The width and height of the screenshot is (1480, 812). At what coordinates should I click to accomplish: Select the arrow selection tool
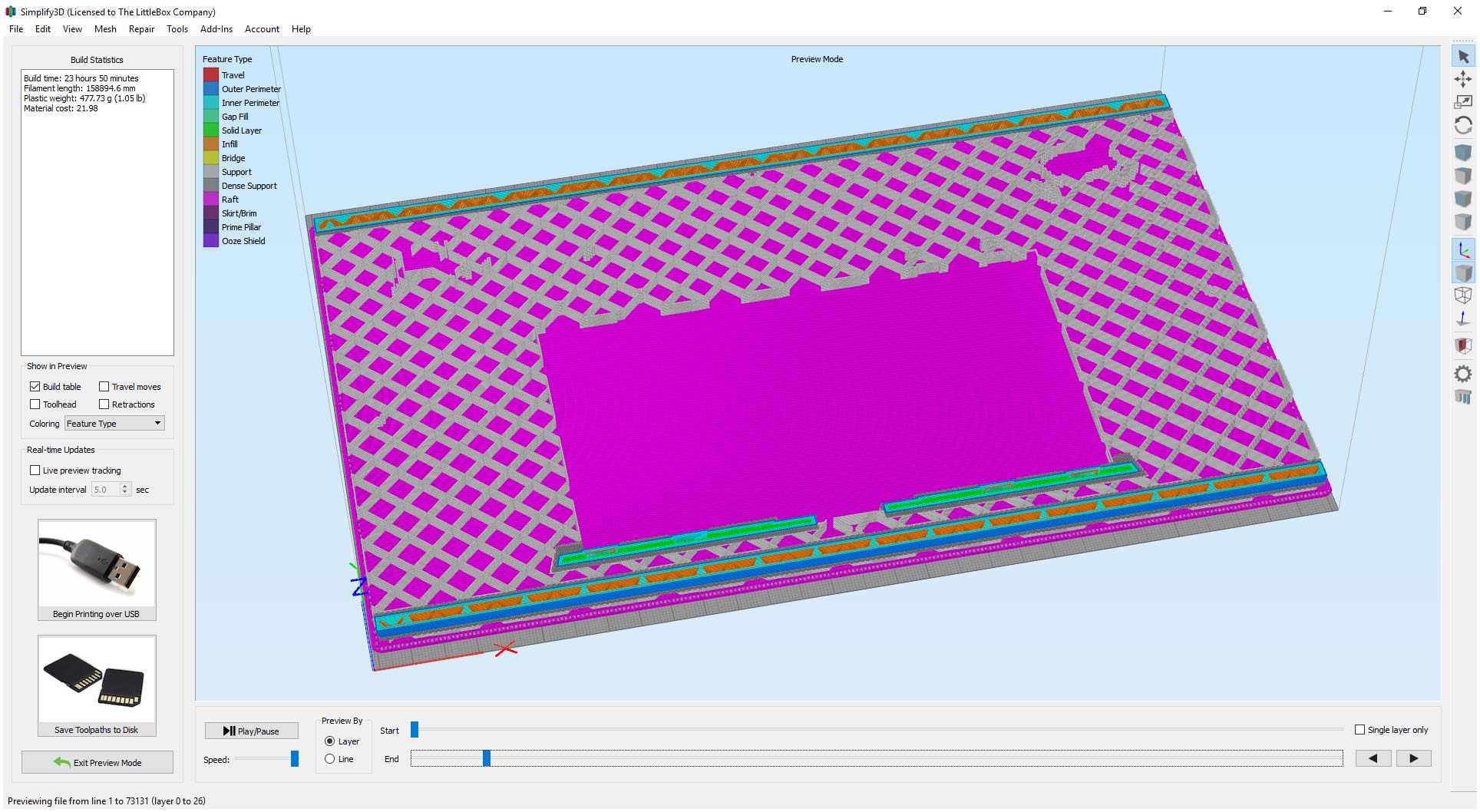[1463, 57]
